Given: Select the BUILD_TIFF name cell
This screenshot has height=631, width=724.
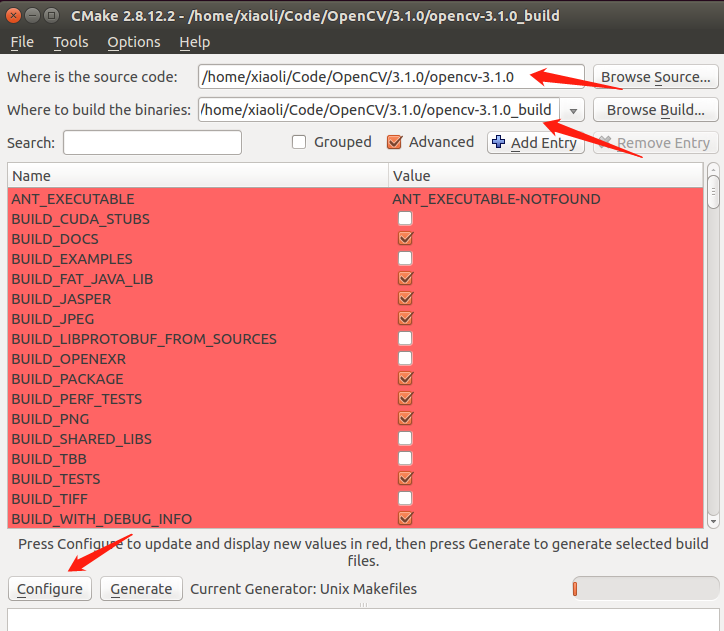Looking at the screenshot, I should (49, 499).
